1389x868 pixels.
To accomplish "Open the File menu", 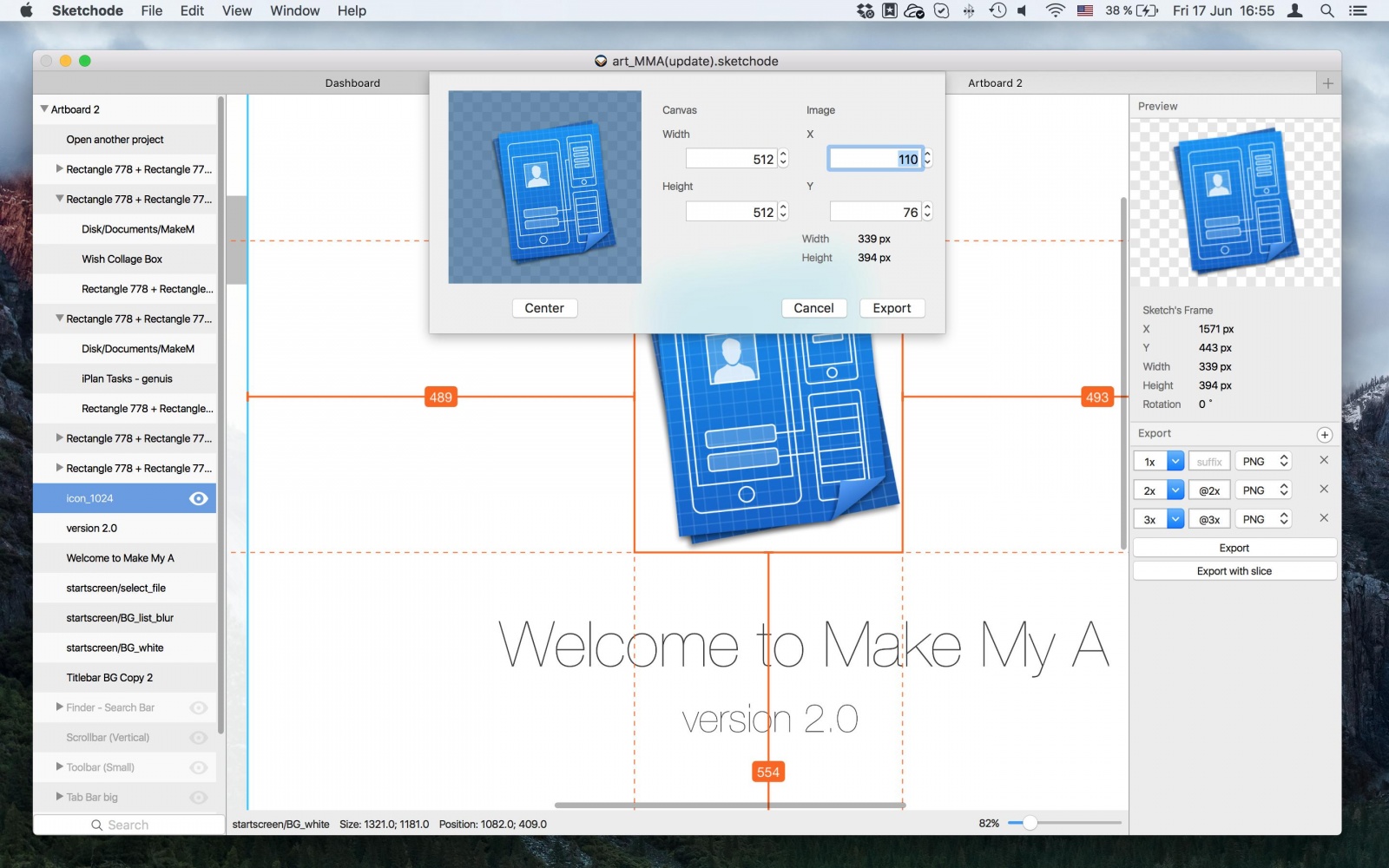I will point(152,10).
